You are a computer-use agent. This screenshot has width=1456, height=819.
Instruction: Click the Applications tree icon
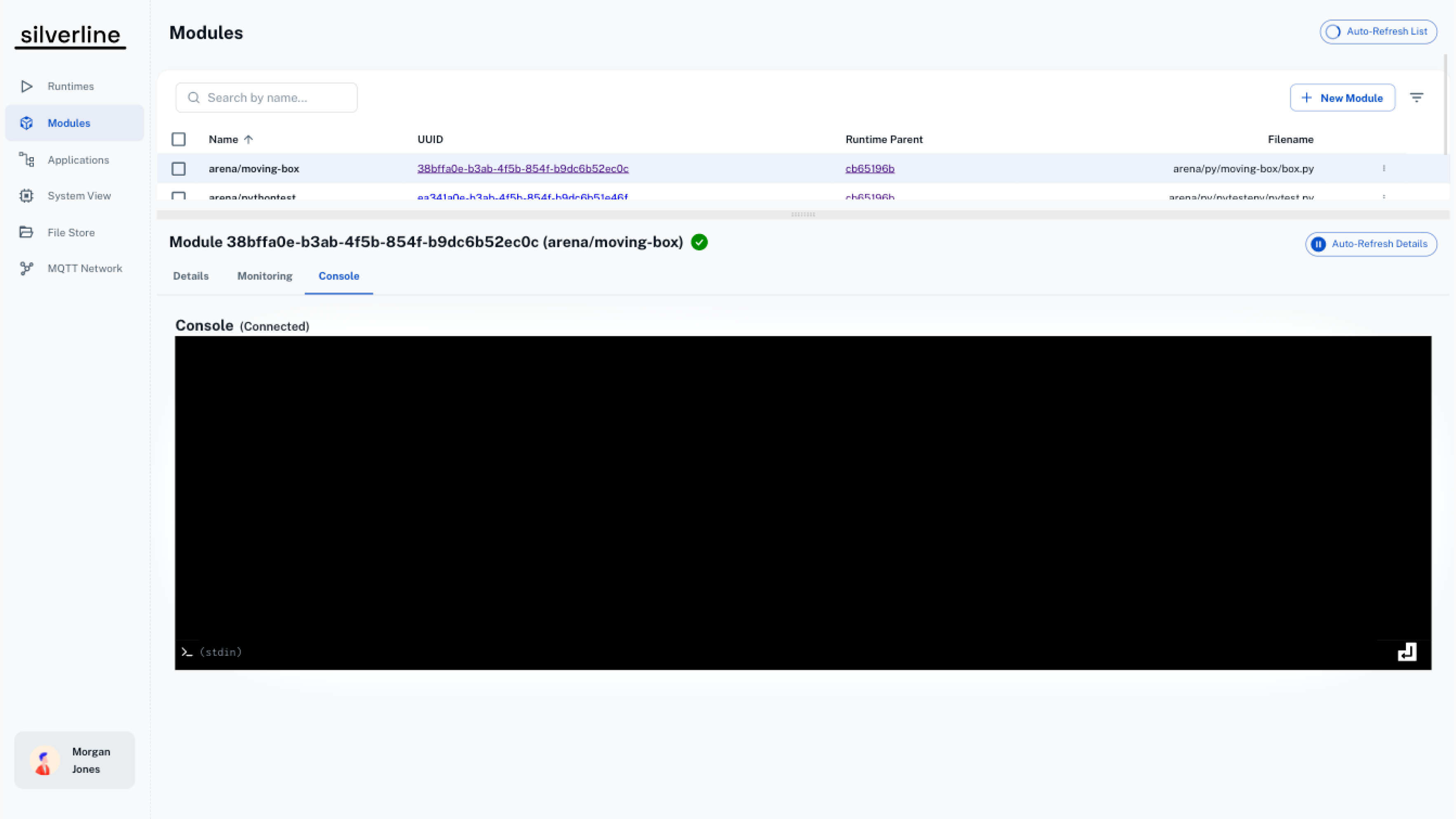pyautogui.click(x=26, y=160)
